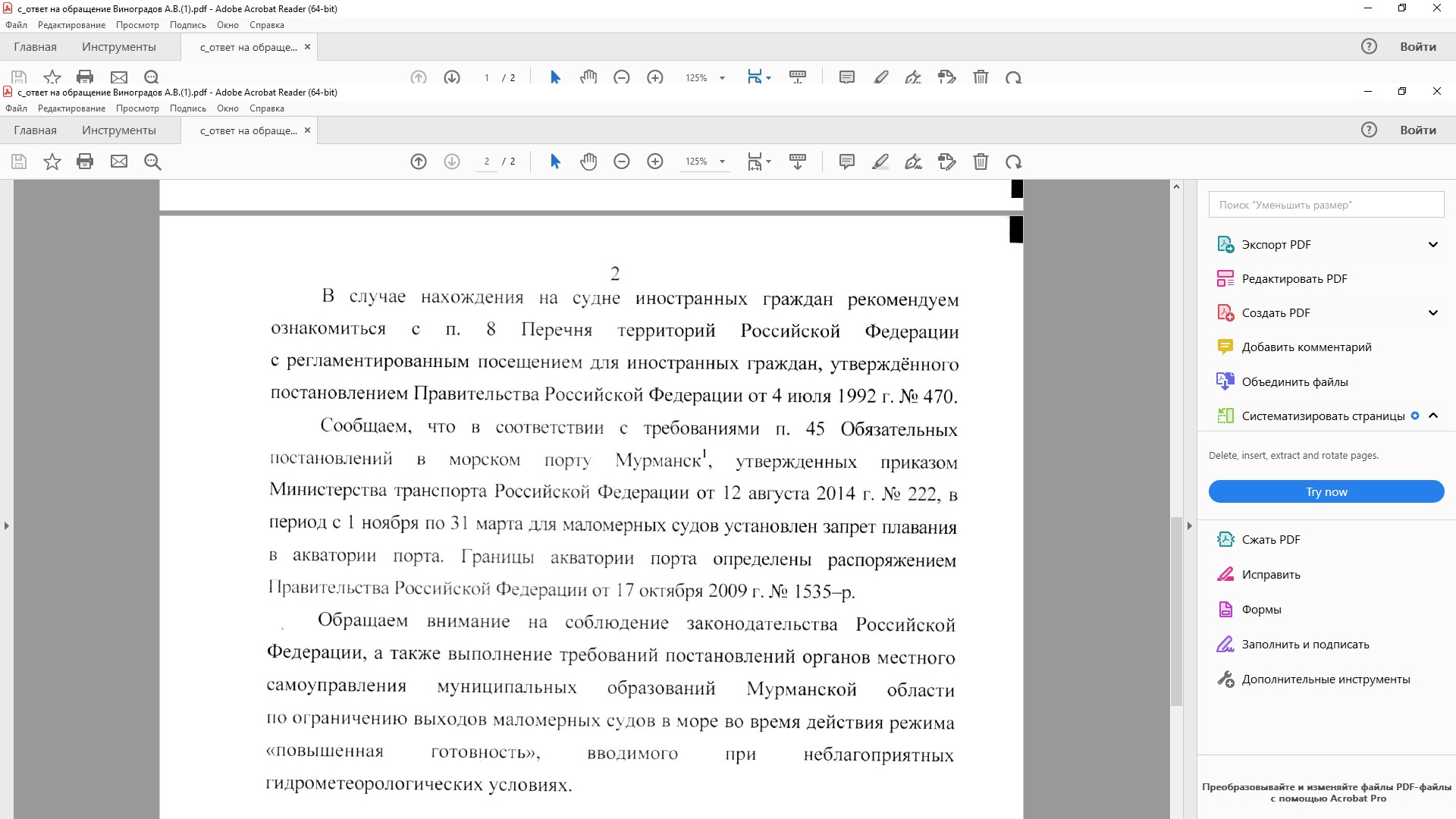Select the Highlight text pen tool

(x=880, y=162)
